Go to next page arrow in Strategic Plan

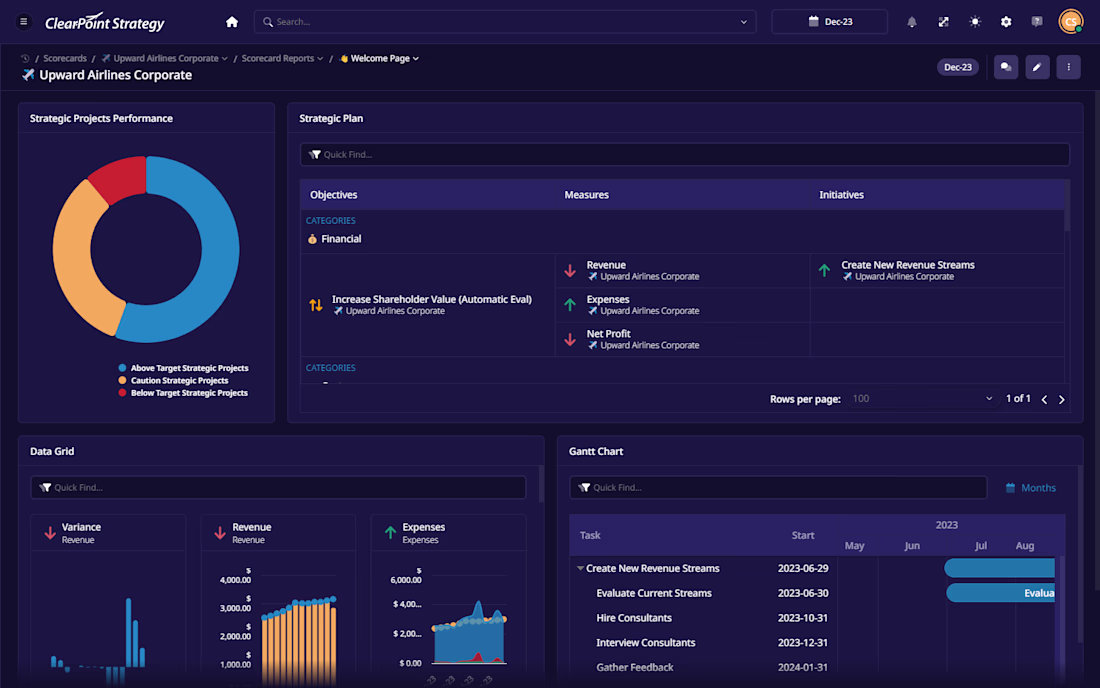pos(1061,399)
